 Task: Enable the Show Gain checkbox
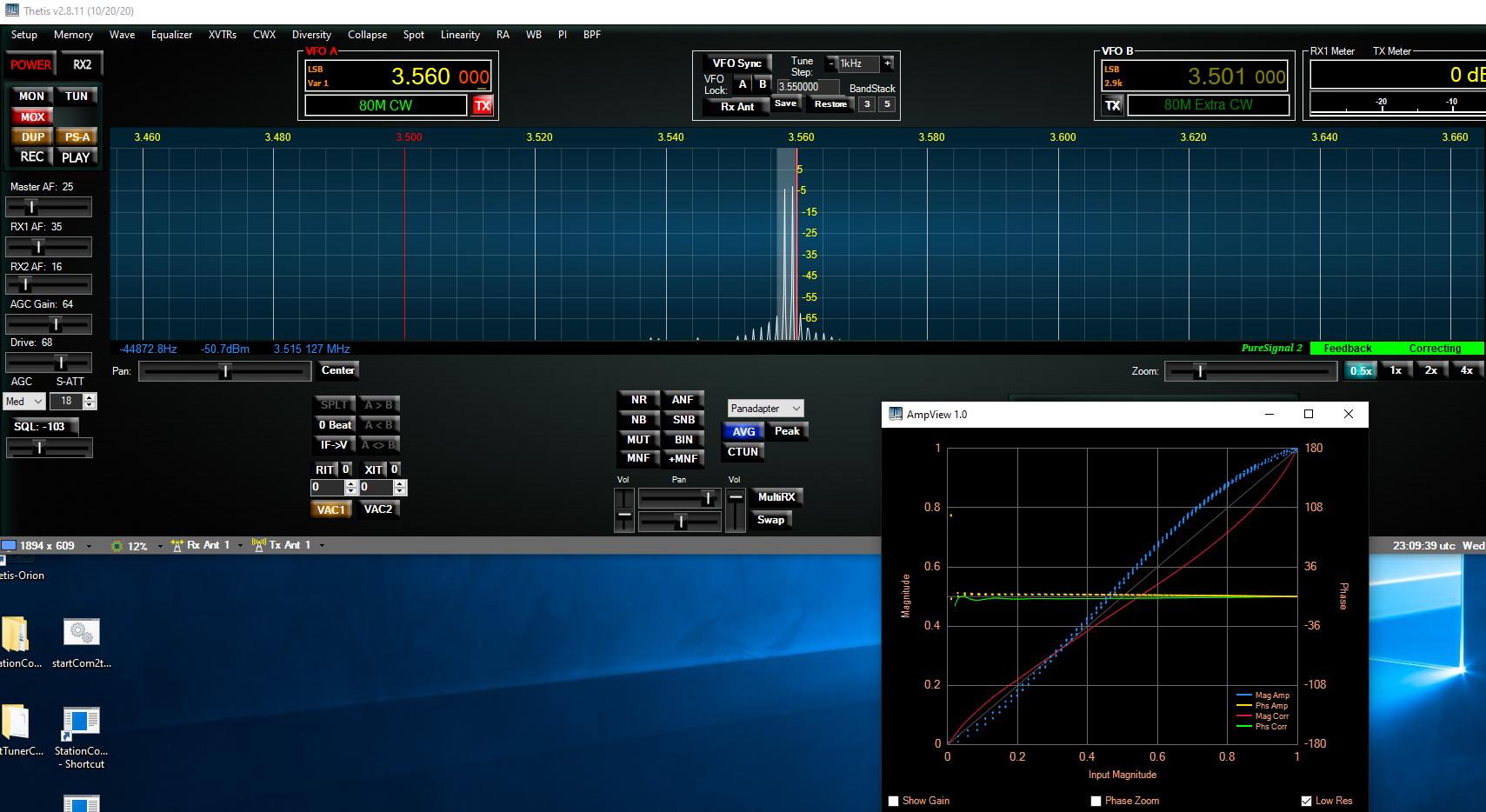pos(893,801)
